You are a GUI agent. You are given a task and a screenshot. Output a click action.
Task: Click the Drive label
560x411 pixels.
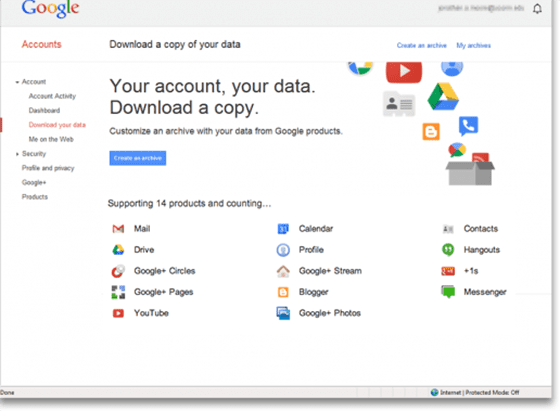point(144,250)
